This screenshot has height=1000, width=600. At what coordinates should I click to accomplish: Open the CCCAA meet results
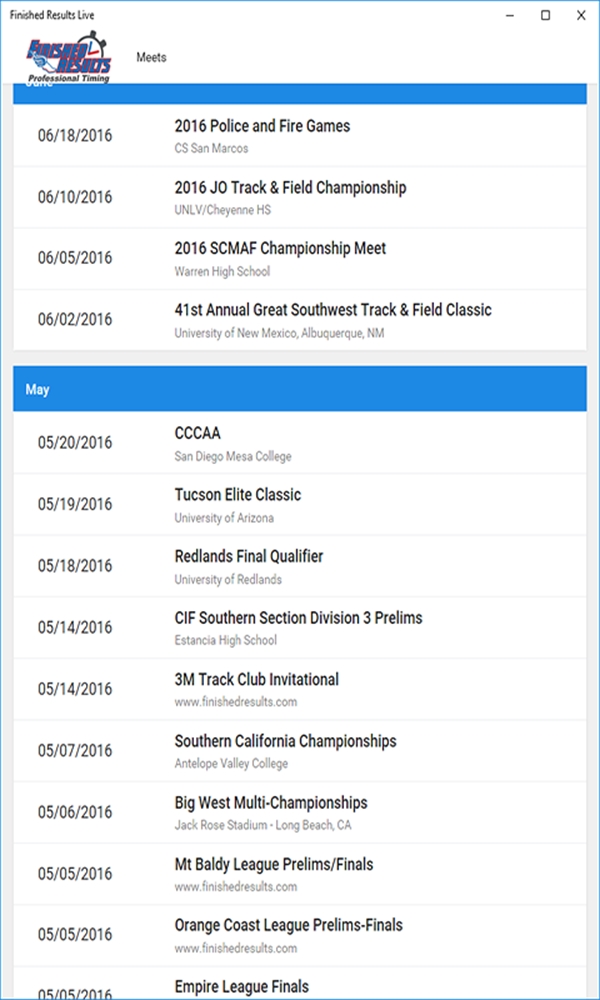(x=198, y=434)
